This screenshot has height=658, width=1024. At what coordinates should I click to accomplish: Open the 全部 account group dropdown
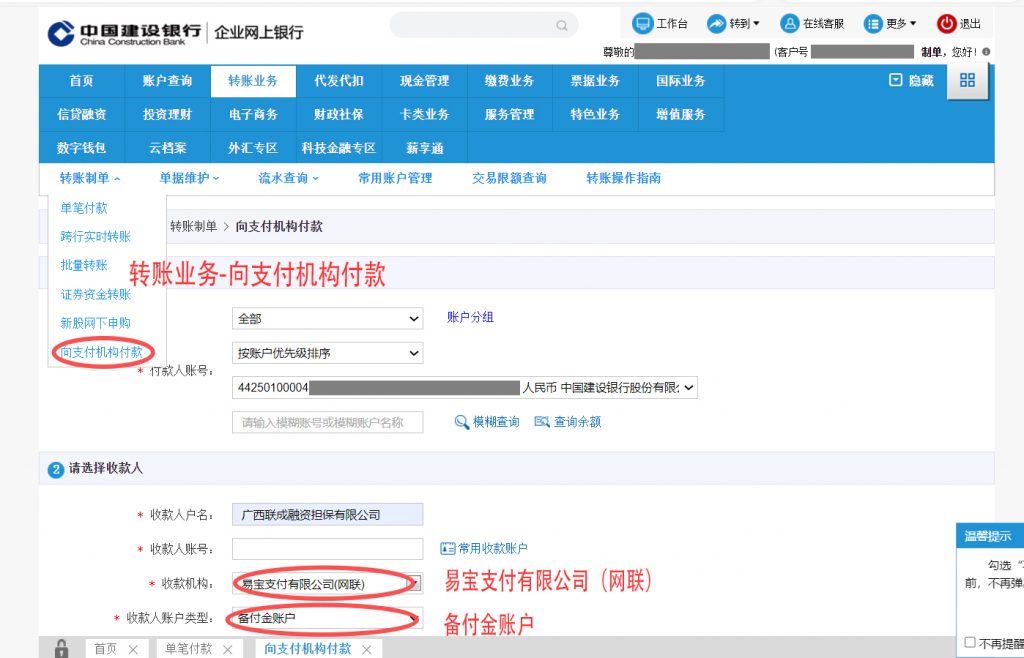pyautogui.click(x=327, y=319)
